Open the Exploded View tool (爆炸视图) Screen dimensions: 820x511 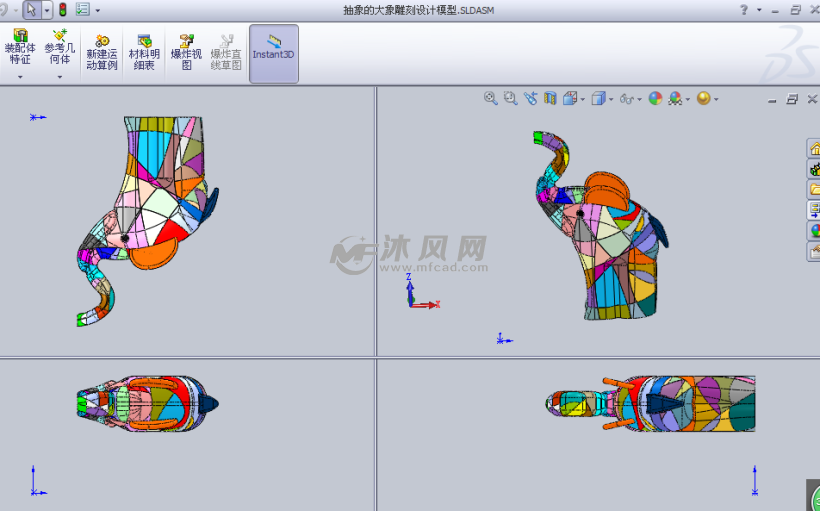(x=186, y=52)
